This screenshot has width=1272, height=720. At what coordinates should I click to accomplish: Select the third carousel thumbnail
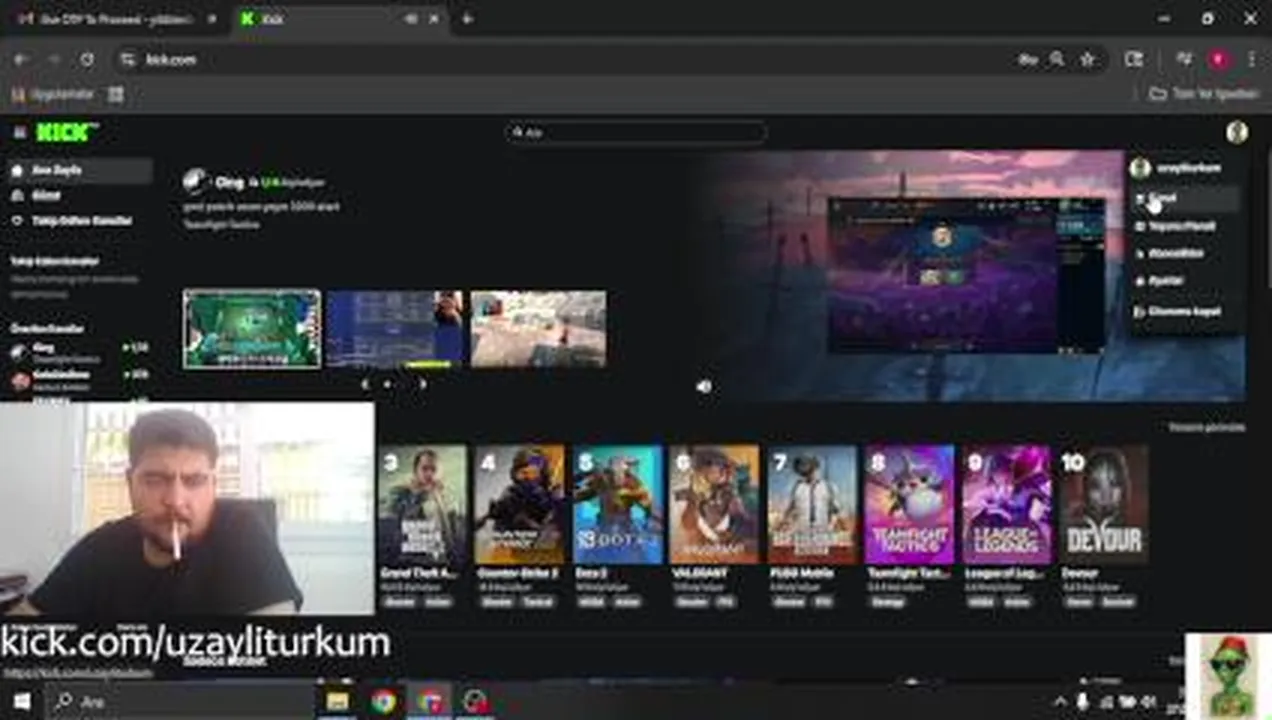coord(538,329)
